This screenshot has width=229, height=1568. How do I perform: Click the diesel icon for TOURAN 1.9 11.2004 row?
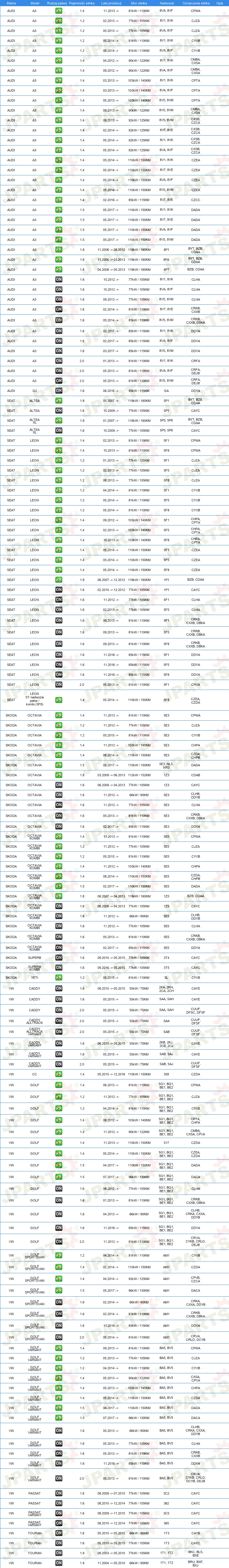point(59,1563)
